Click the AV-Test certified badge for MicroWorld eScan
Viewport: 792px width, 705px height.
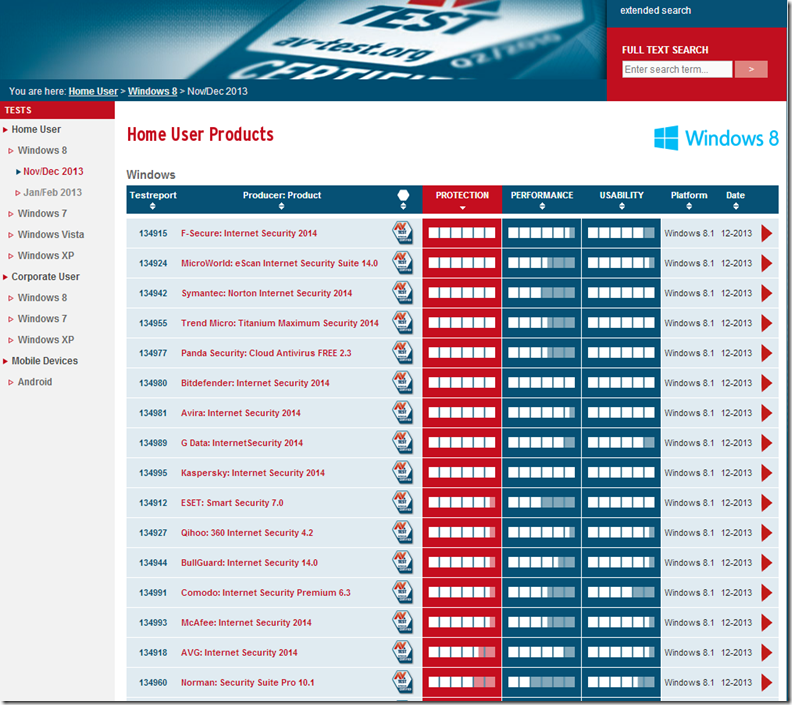[x=403, y=263]
